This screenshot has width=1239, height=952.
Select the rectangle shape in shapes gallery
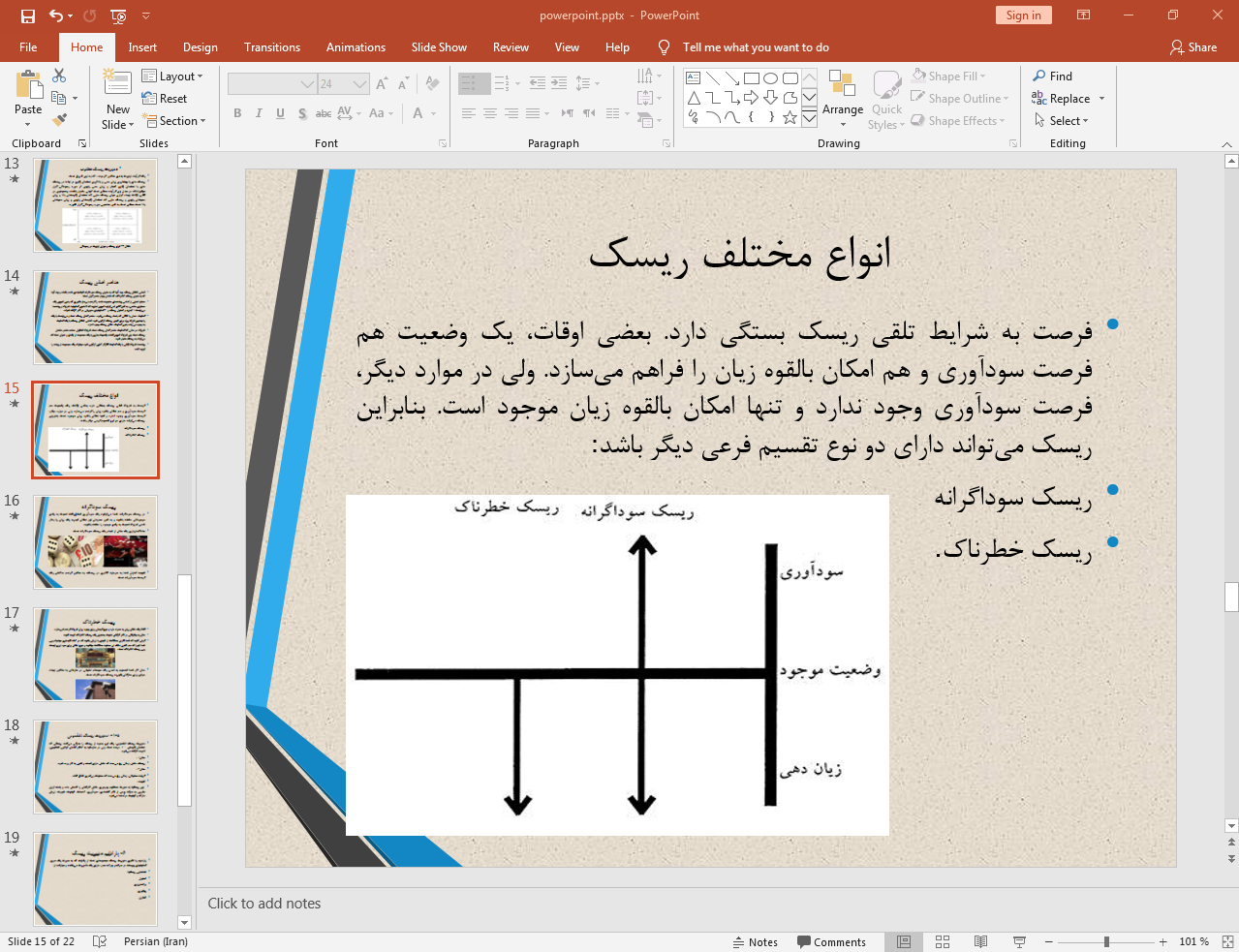tap(752, 78)
